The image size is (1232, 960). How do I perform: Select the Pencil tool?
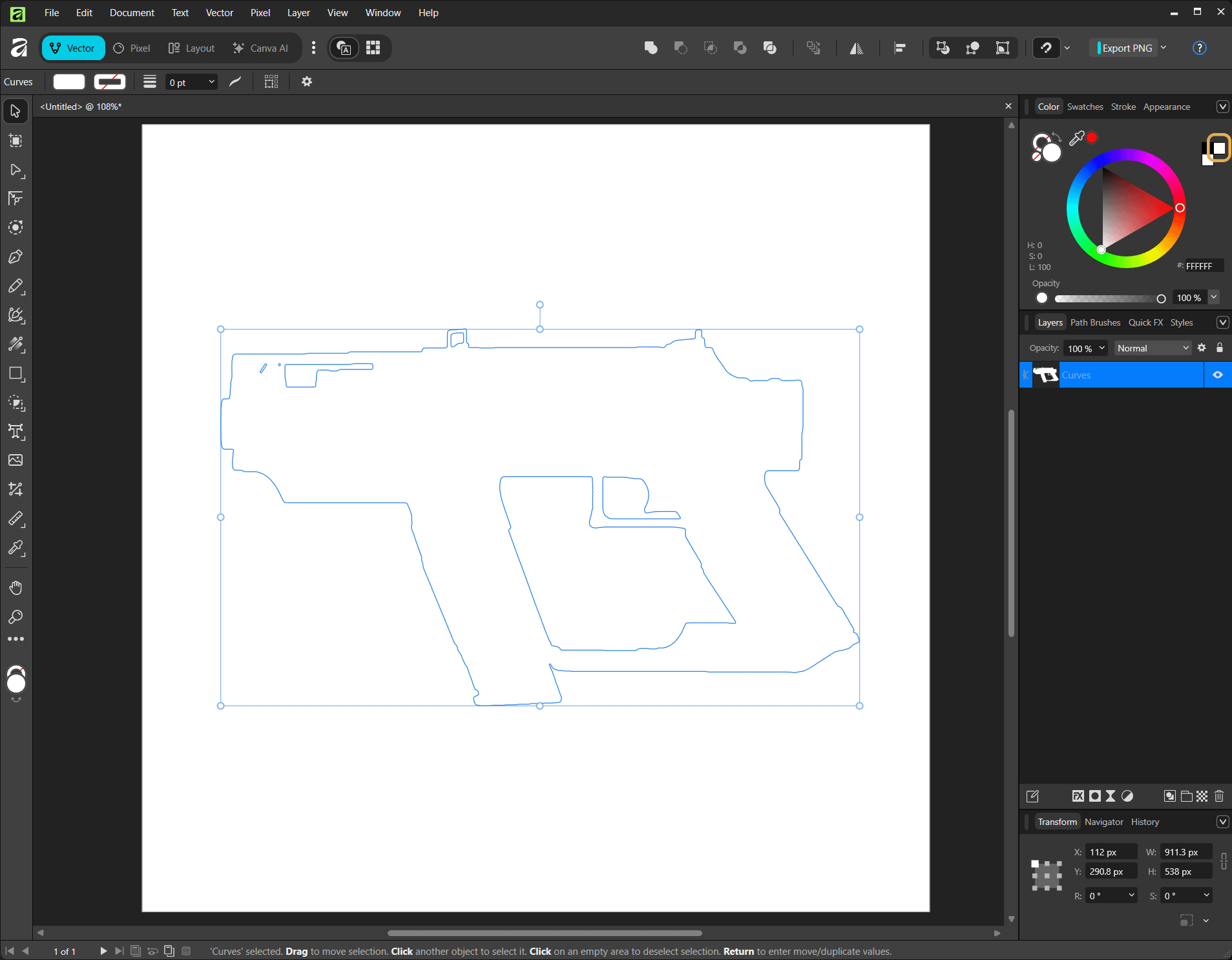click(16, 286)
